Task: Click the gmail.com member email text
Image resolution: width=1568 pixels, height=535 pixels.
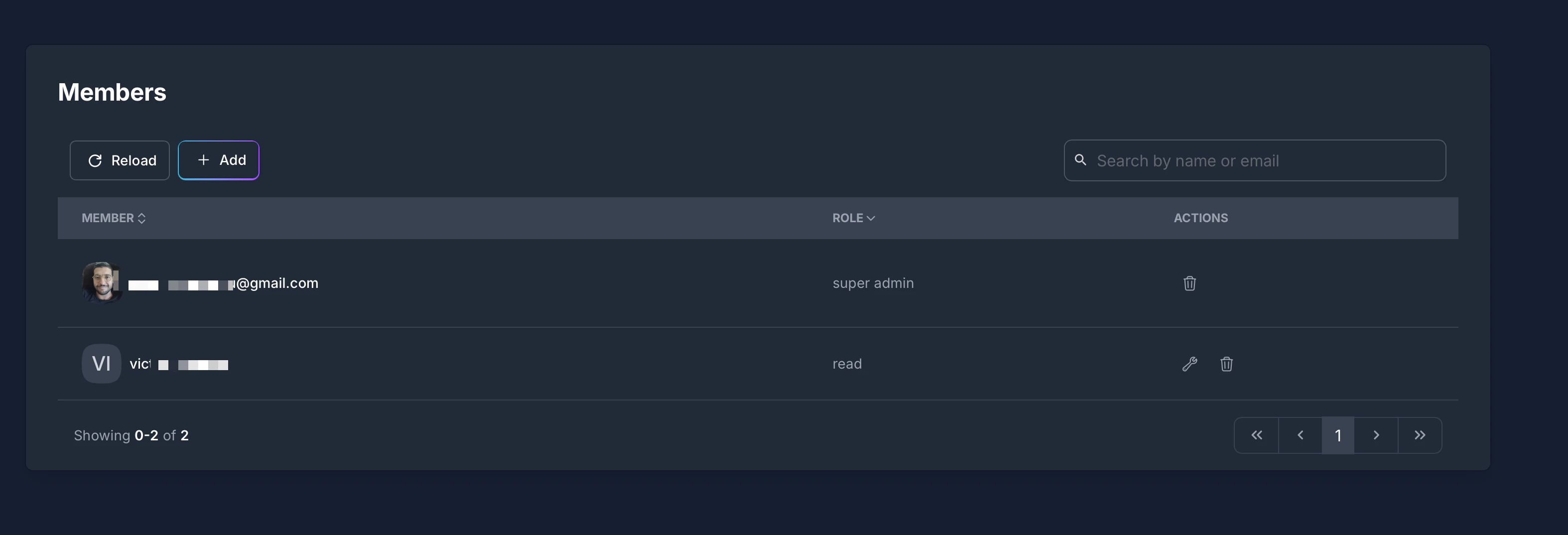Action: (277, 283)
